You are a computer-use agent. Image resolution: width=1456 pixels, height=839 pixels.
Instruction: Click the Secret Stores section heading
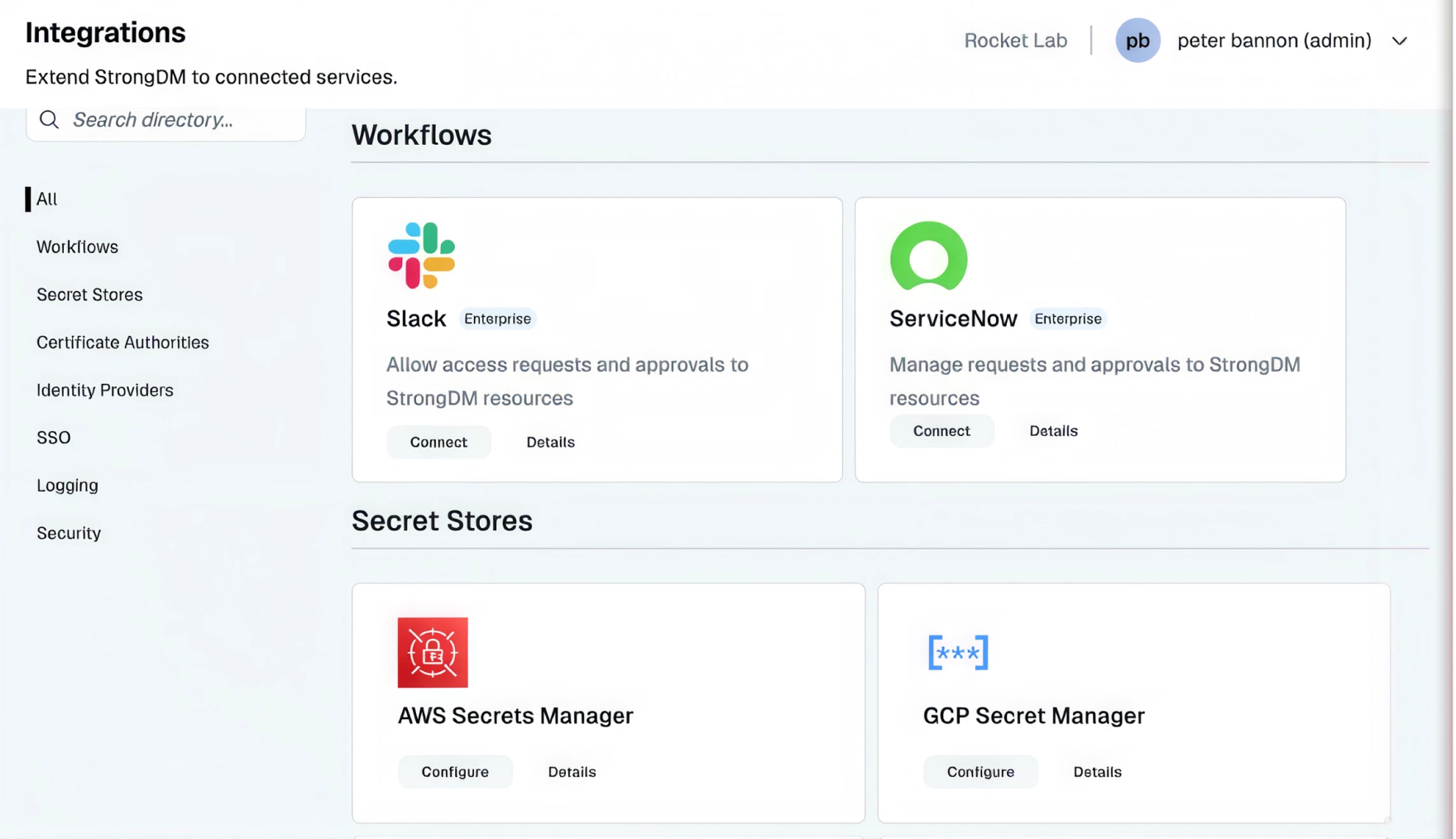click(442, 520)
